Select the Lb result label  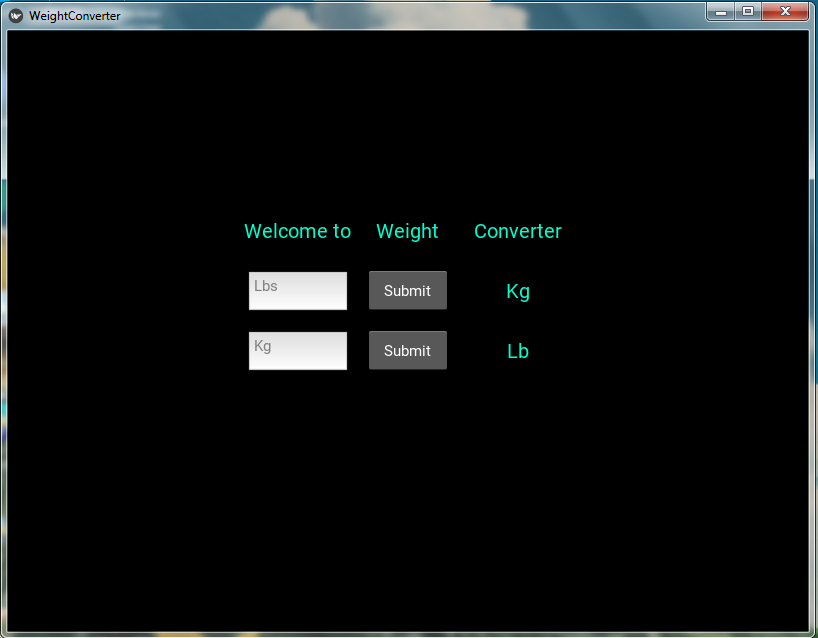(x=517, y=351)
